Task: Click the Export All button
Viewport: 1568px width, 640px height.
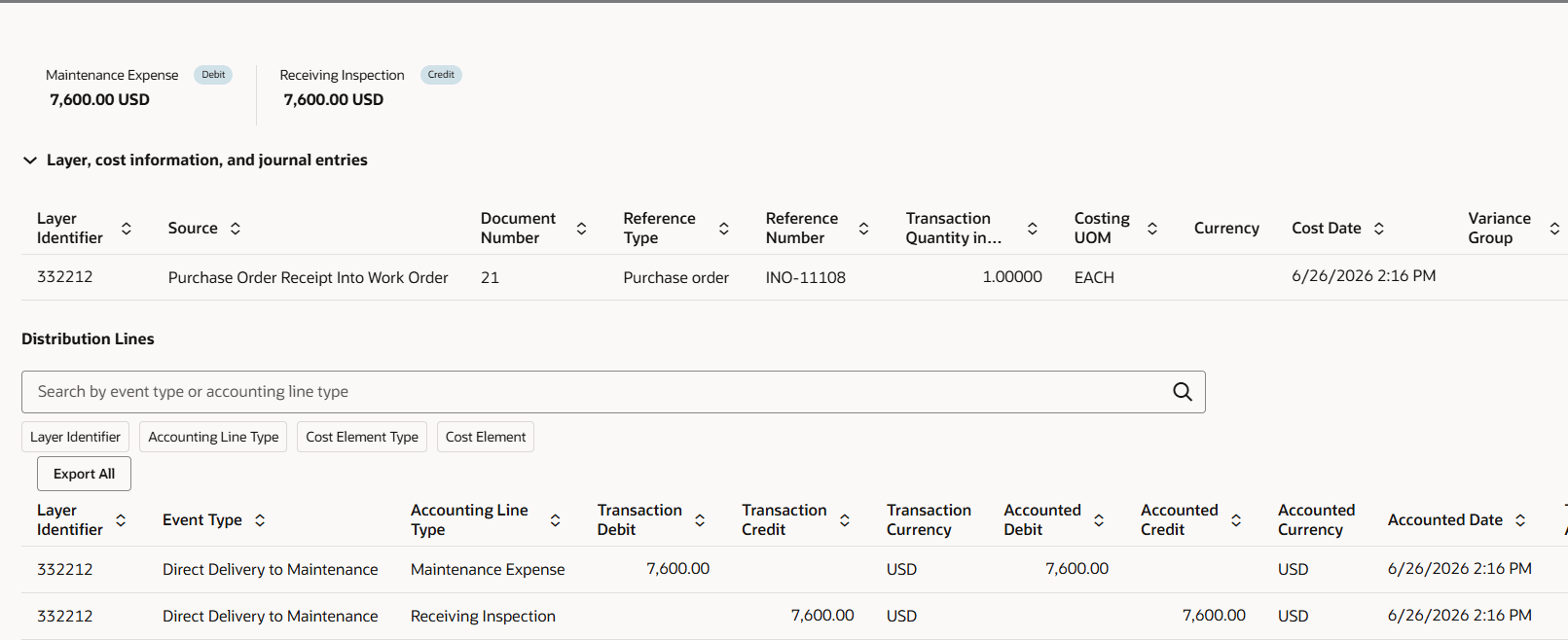Action: tap(84, 474)
